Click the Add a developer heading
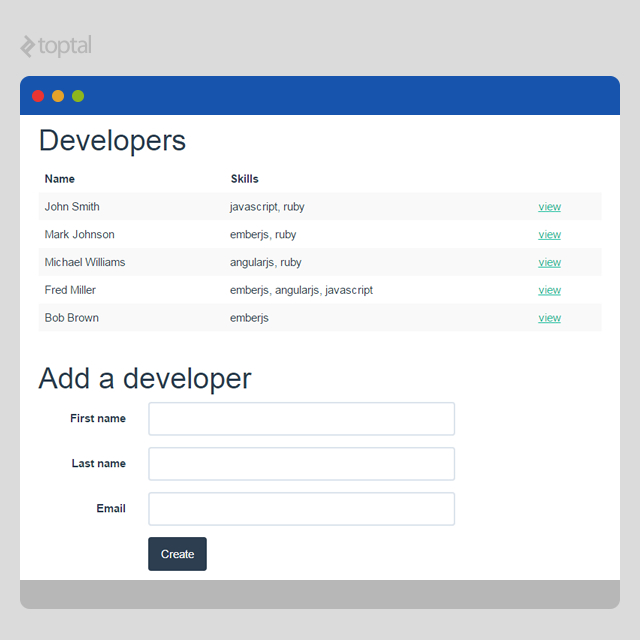This screenshot has width=640, height=640. click(145, 379)
